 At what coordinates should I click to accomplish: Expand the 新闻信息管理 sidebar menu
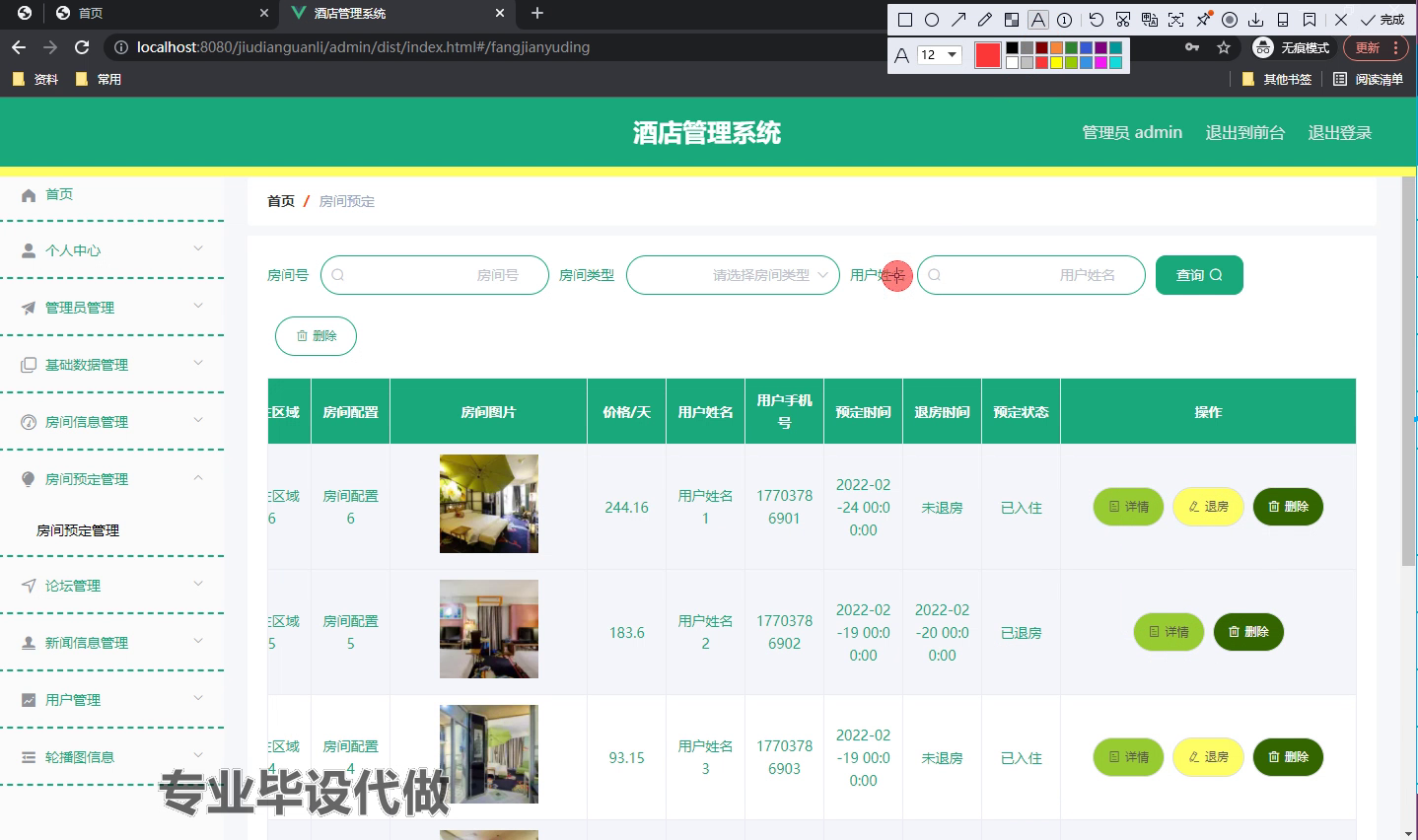click(111, 643)
